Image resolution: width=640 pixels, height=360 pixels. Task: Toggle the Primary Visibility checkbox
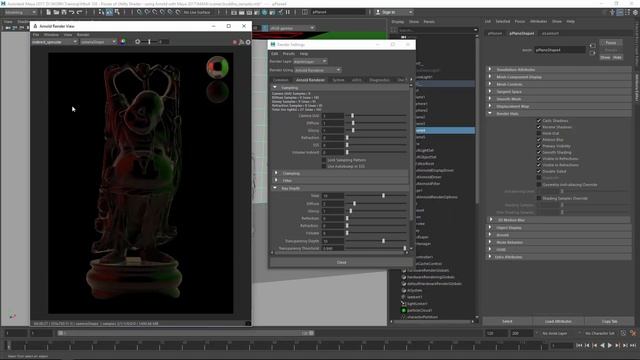click(539, 146)
